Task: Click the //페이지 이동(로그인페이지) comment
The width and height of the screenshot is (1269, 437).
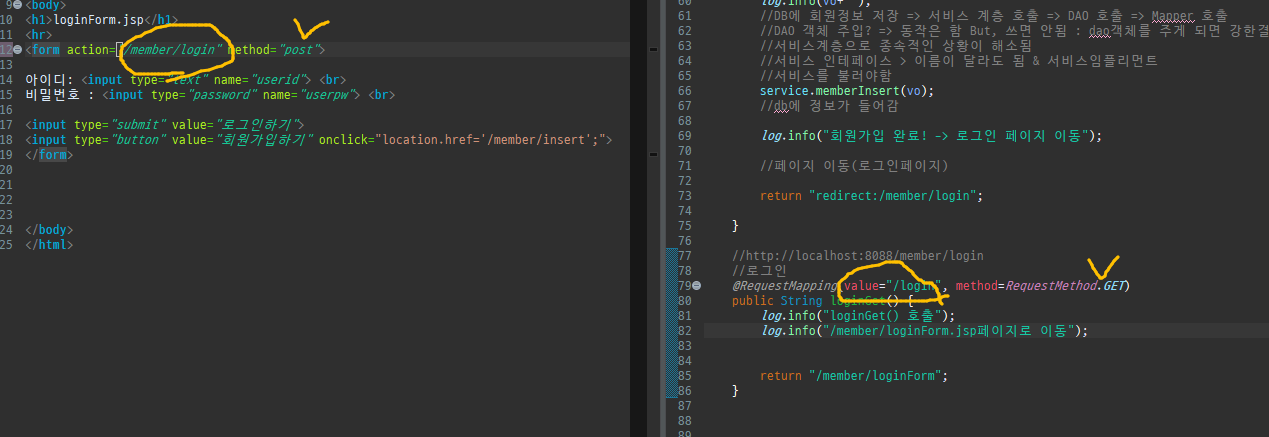Action: 854,165
